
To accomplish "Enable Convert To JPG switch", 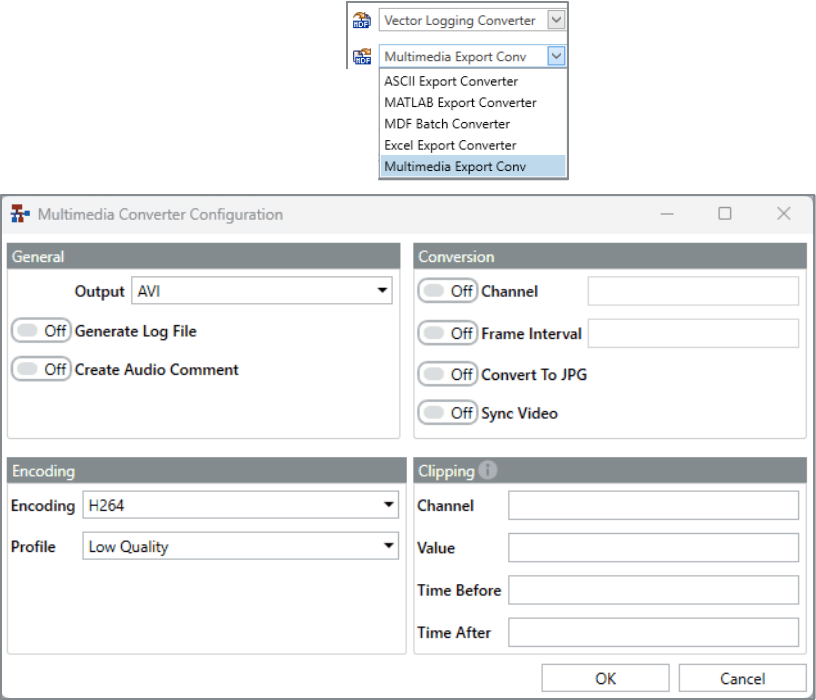I will [x=448, y=374].
